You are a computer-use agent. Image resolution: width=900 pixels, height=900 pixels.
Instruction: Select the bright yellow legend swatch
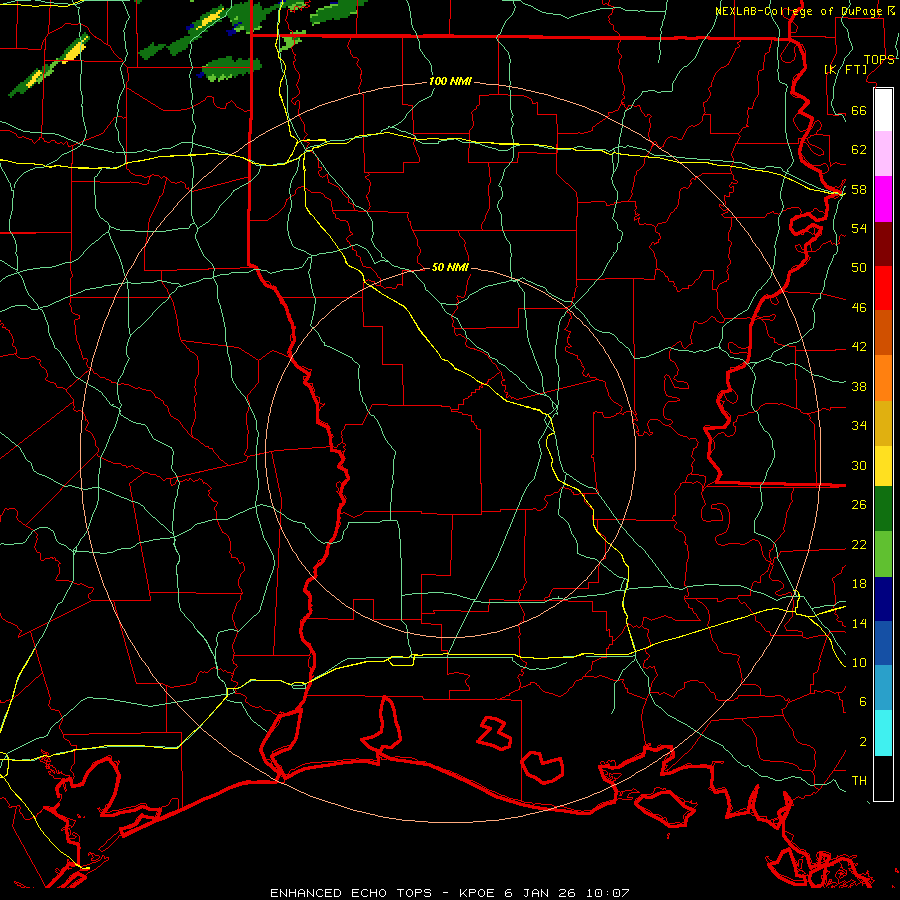883,466
